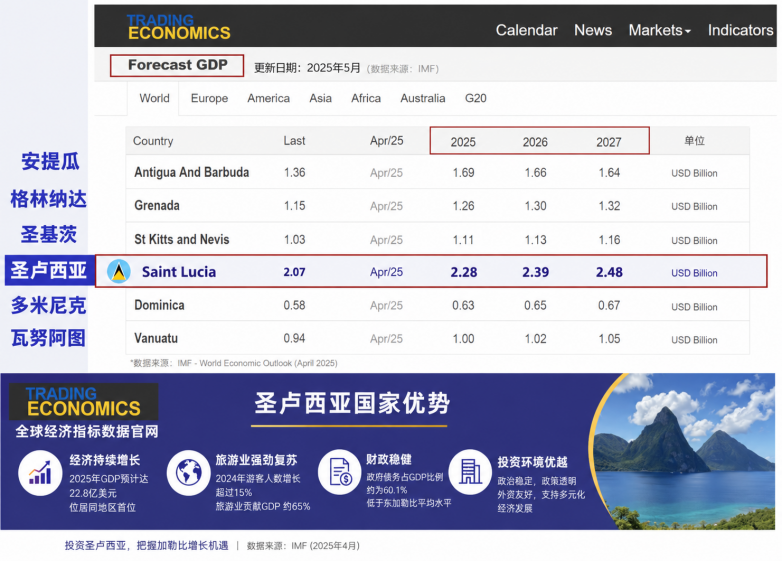Screen dimensions: 782x561
Task: Click Vanuatu's 2025 value 1.00
Action: coord(463,339)
